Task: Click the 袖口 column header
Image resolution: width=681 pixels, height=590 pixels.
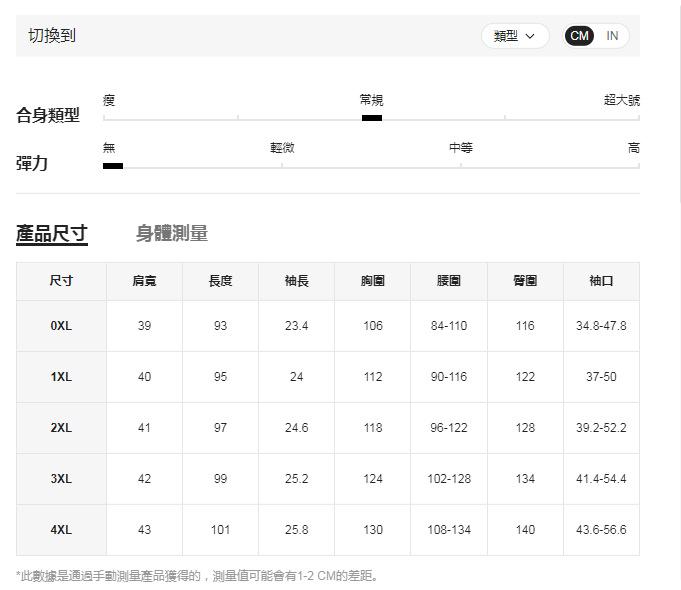Action: pos(601,281)
